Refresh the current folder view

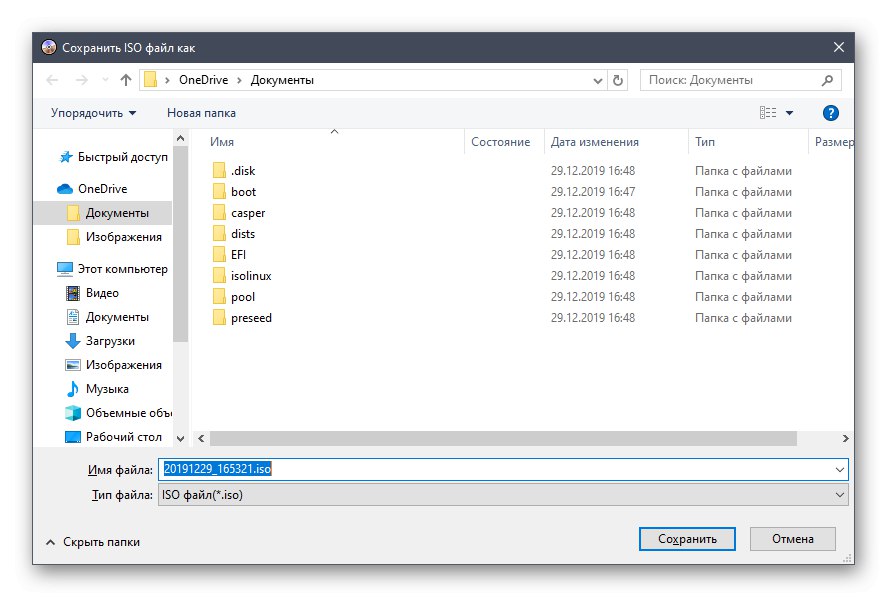(618, 80)
